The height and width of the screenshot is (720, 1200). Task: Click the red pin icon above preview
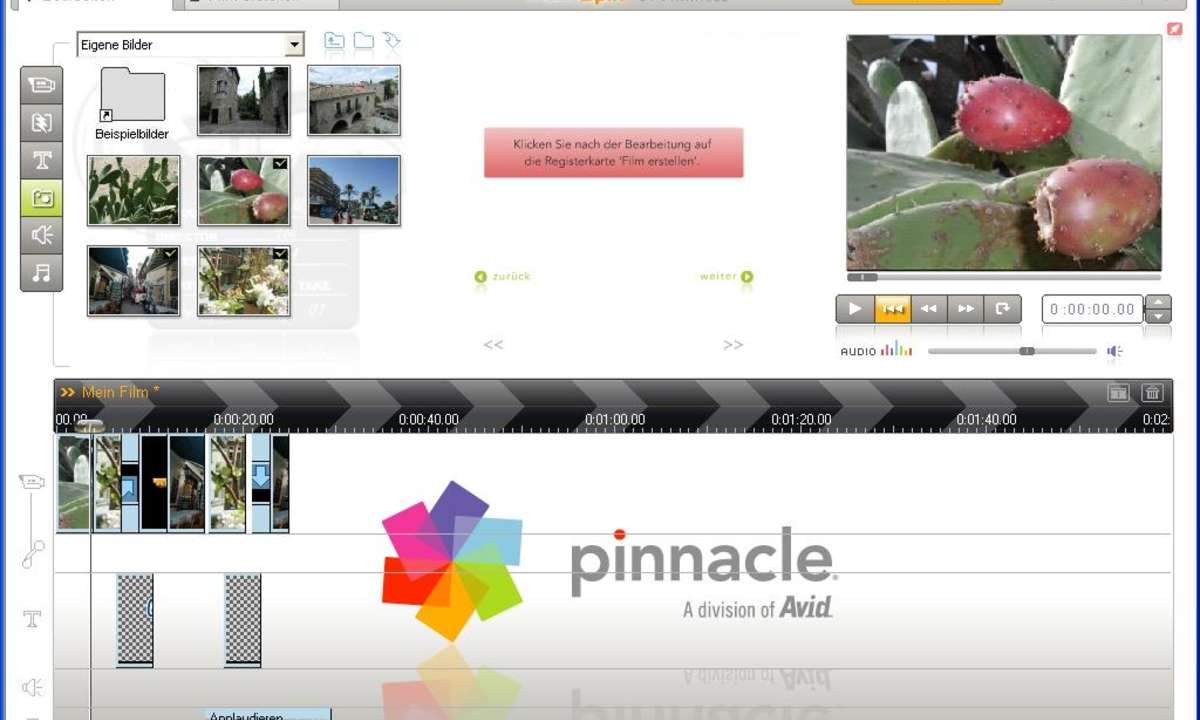click(1174, 29)
